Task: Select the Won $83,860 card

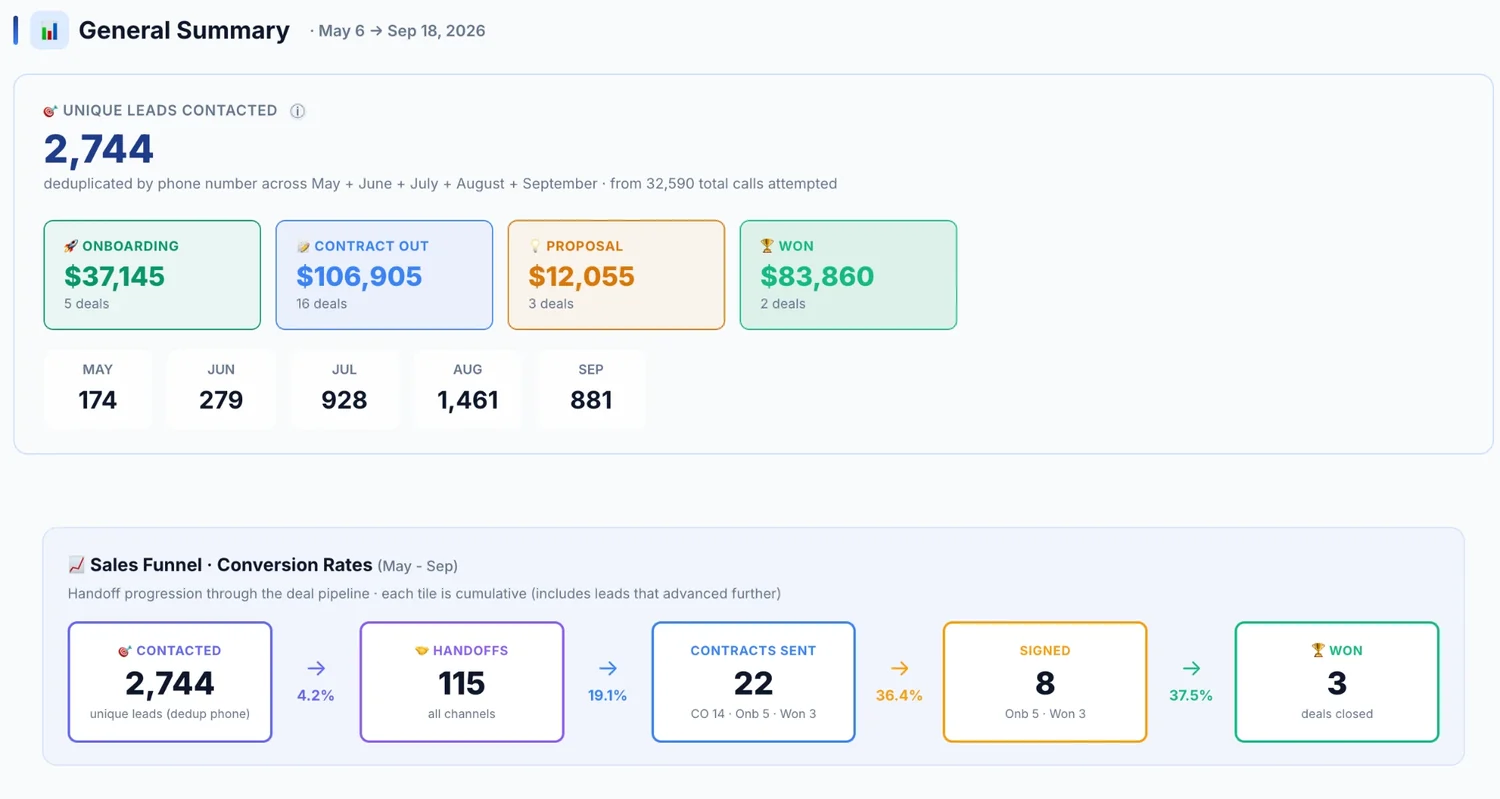Action: (x=848, y=275)
